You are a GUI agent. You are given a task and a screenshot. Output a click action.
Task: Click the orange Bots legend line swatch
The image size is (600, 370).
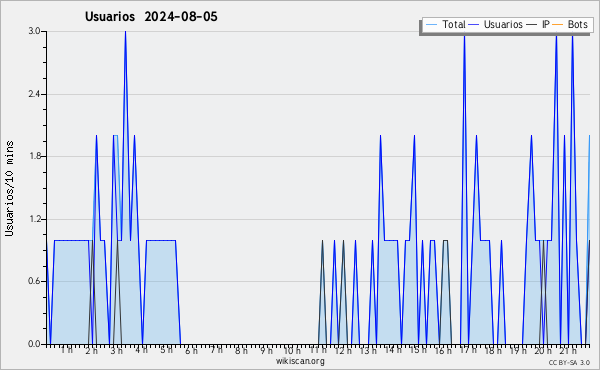click(x=558, y=25)
